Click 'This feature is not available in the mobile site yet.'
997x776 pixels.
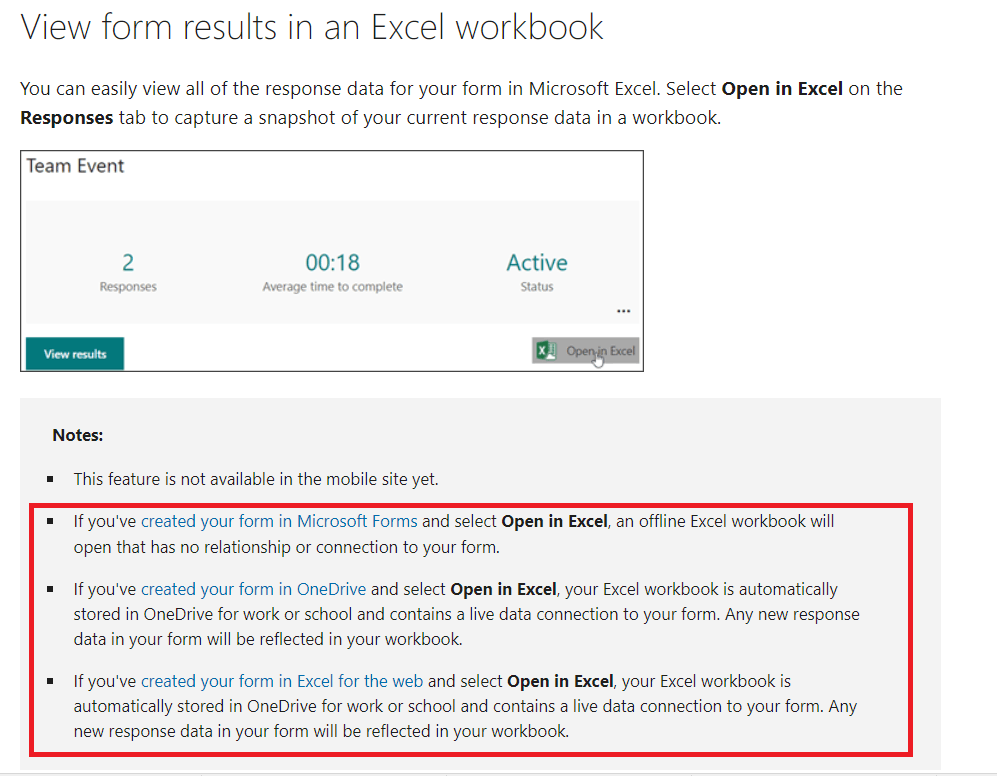click(256, 479)
